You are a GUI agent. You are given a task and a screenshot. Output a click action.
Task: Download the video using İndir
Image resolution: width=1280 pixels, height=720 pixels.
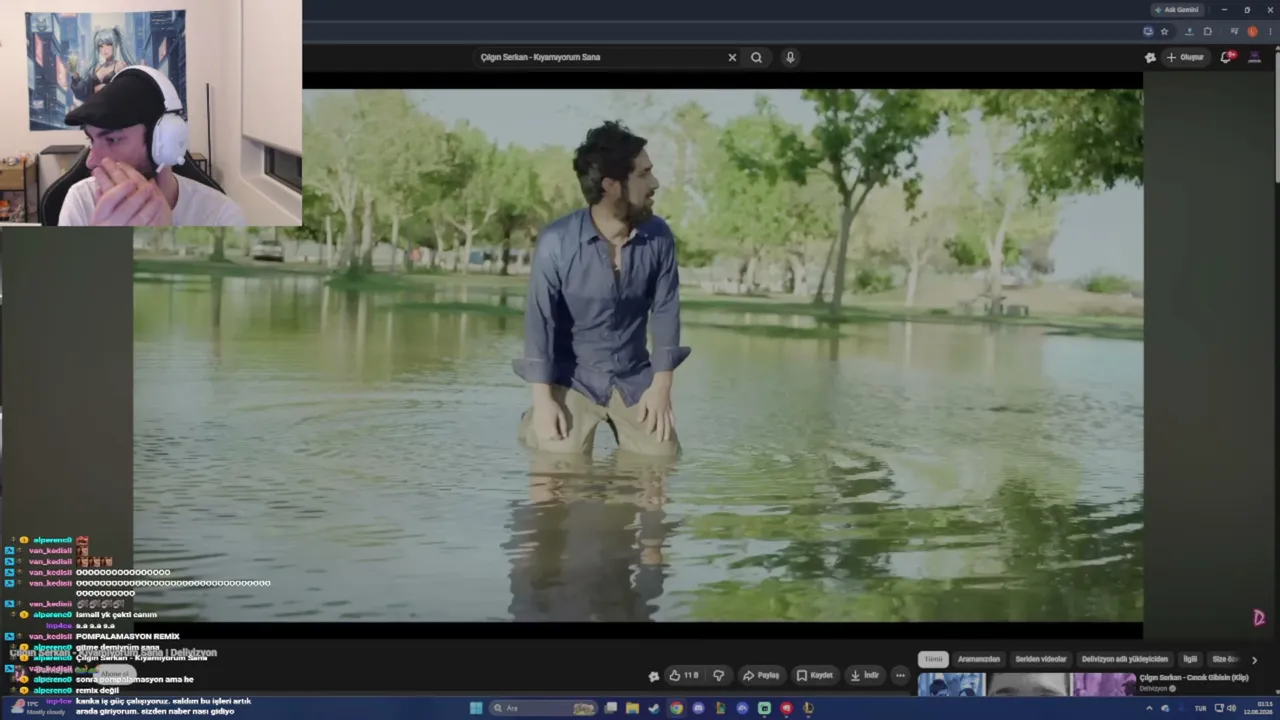point(865,675)
